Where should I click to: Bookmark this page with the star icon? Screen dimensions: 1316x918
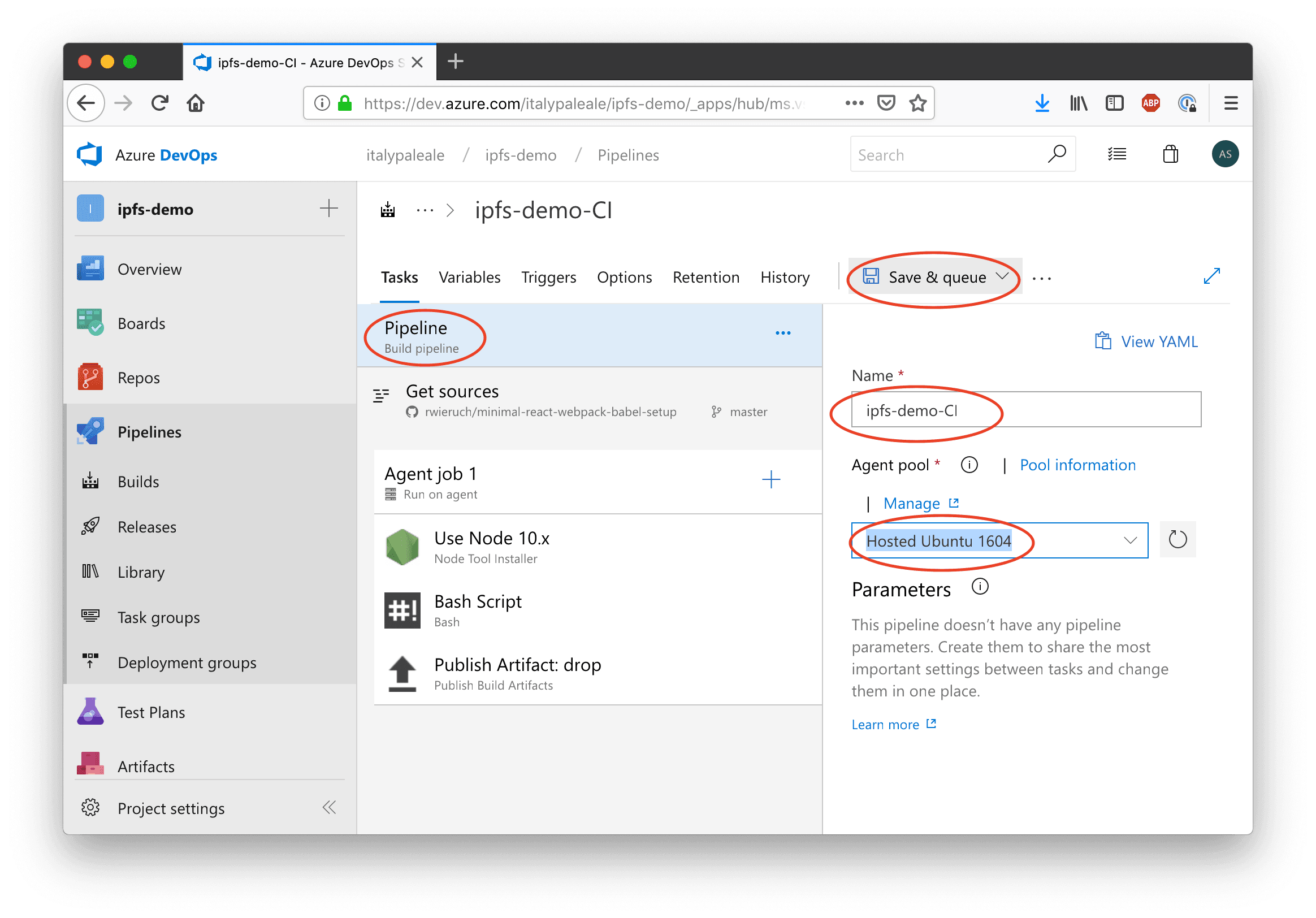(917, 103)
